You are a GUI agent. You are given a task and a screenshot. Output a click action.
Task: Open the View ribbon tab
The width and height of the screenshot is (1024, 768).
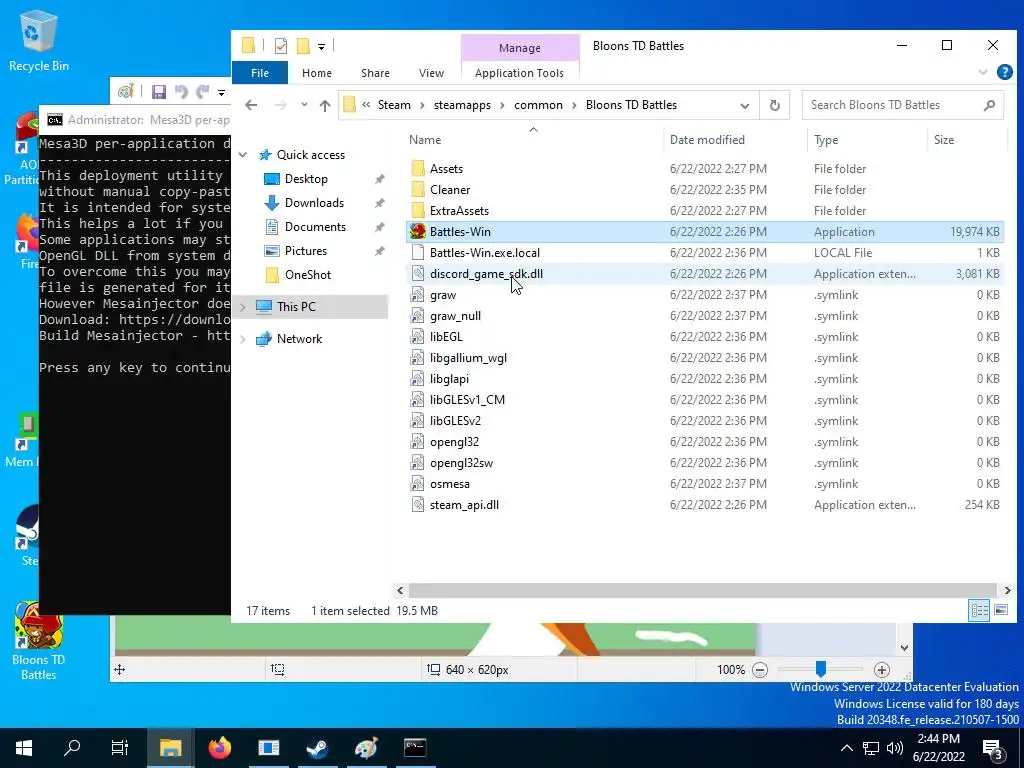(431, 73)
